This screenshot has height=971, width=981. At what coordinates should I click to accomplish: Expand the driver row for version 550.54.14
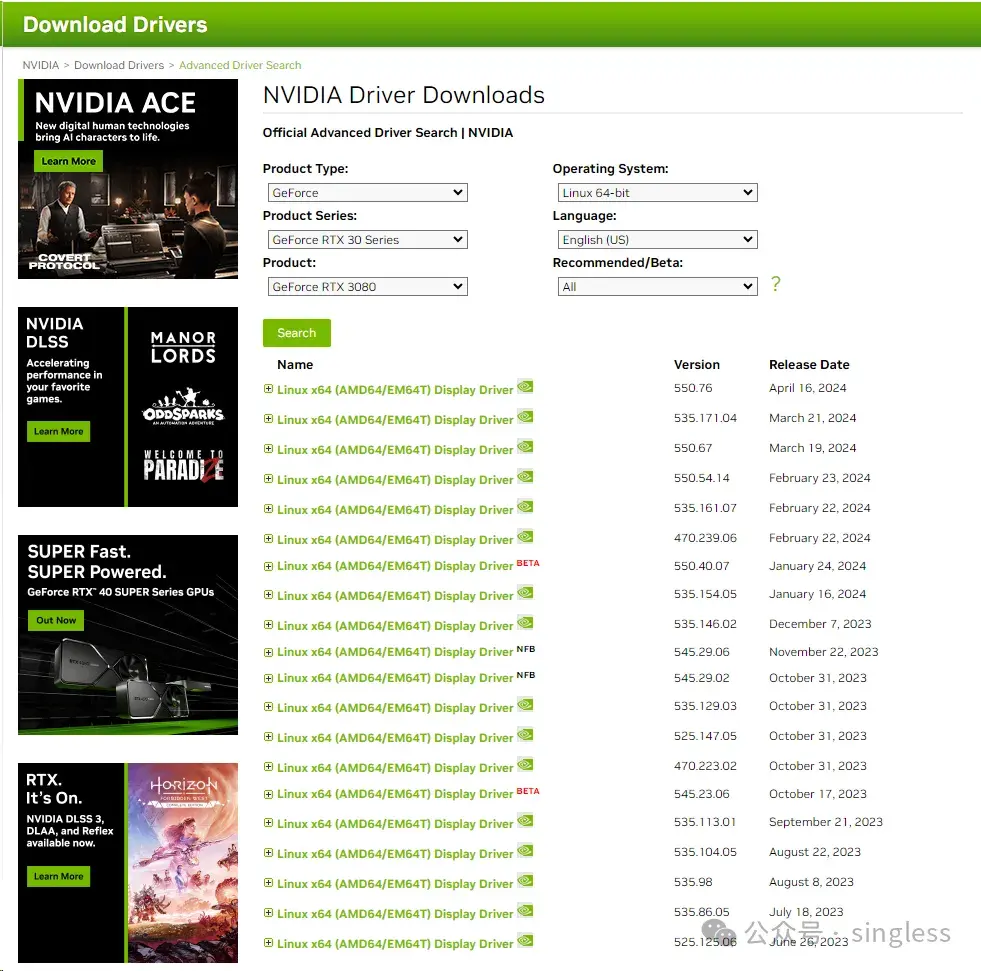(268, 479)
